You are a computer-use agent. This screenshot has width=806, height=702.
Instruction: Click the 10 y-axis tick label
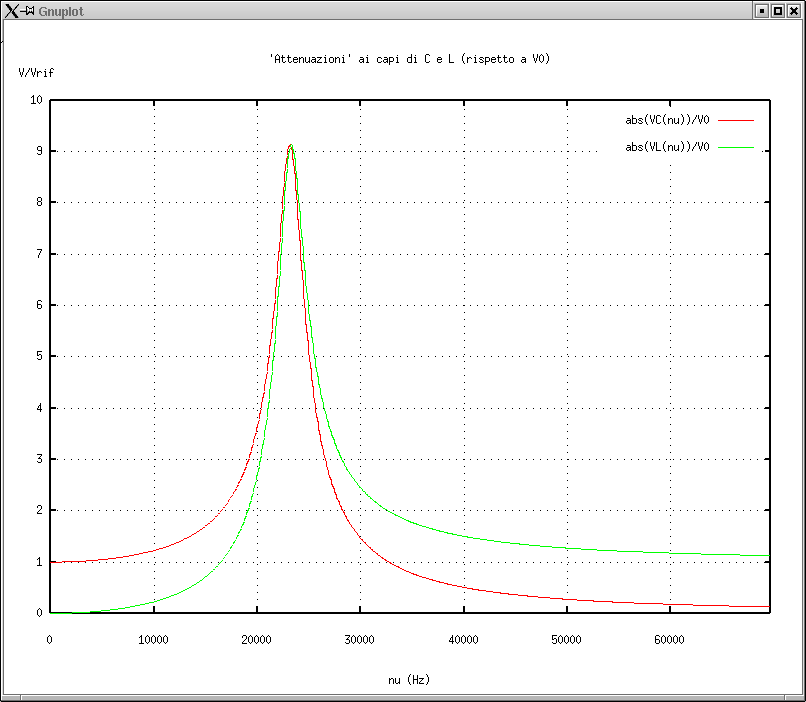coord(36,100)
